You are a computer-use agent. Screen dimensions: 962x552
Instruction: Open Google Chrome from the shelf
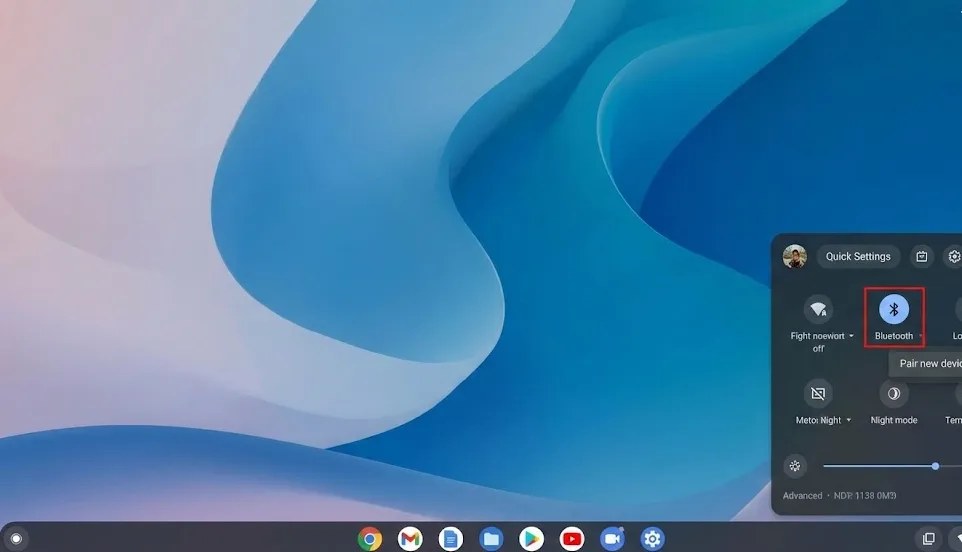point(370,539)
